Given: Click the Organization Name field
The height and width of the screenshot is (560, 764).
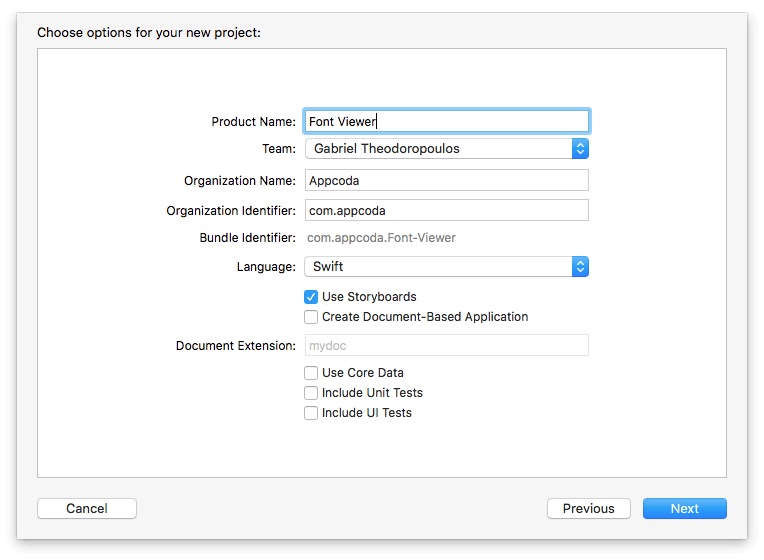Looking at the screenshot, I should tap(446, 181).
